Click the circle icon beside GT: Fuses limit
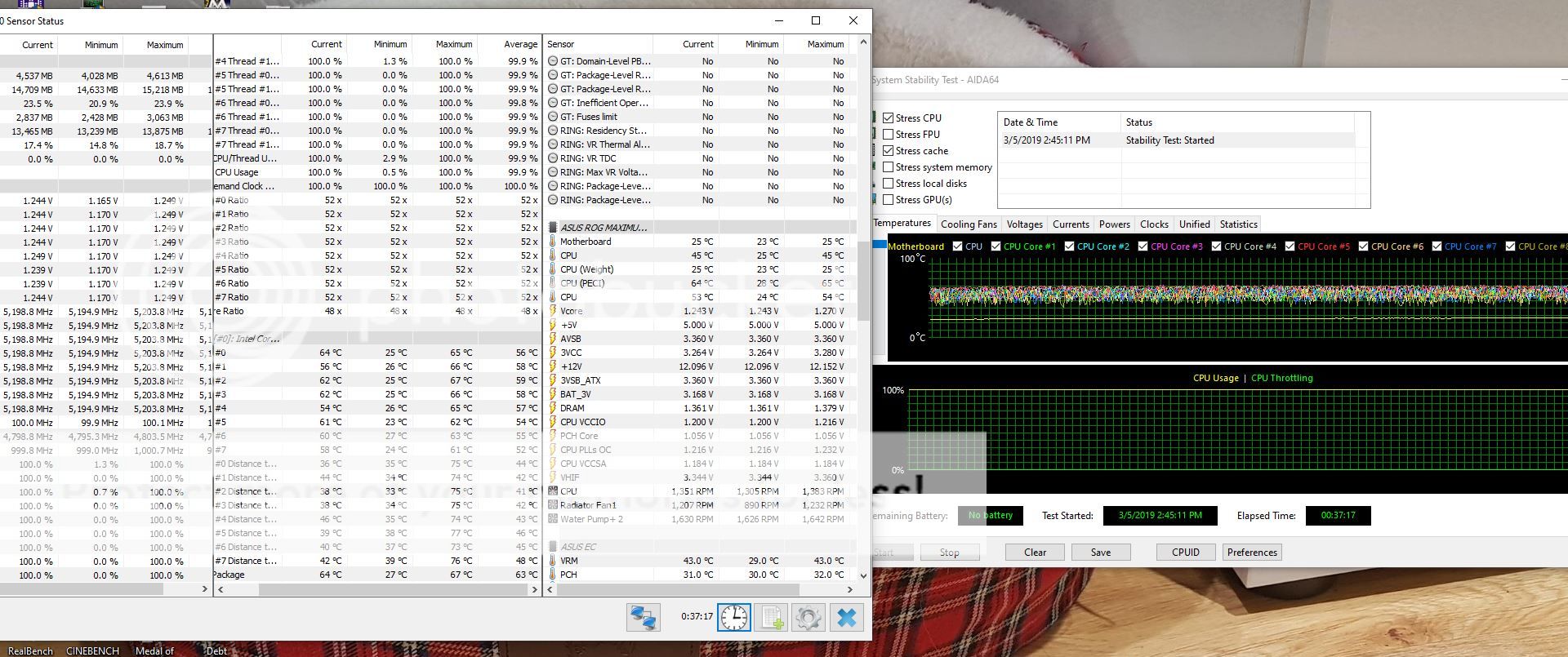Screen dimensions: 1568x657 pos(553,117)
